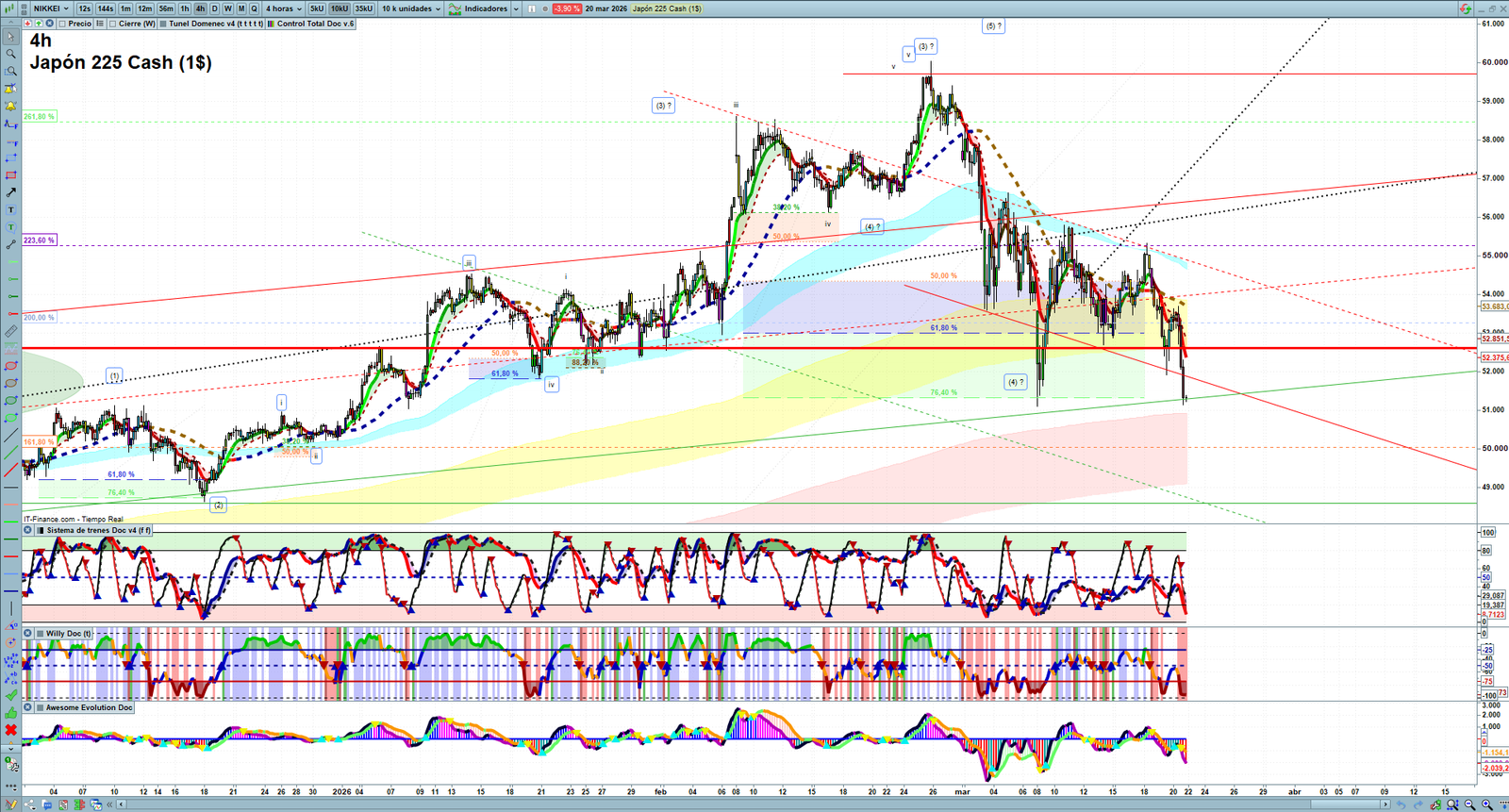Close the Awesome Evolution Doc panel
This screenshot has height=812, width=1509.
(28, 707)
